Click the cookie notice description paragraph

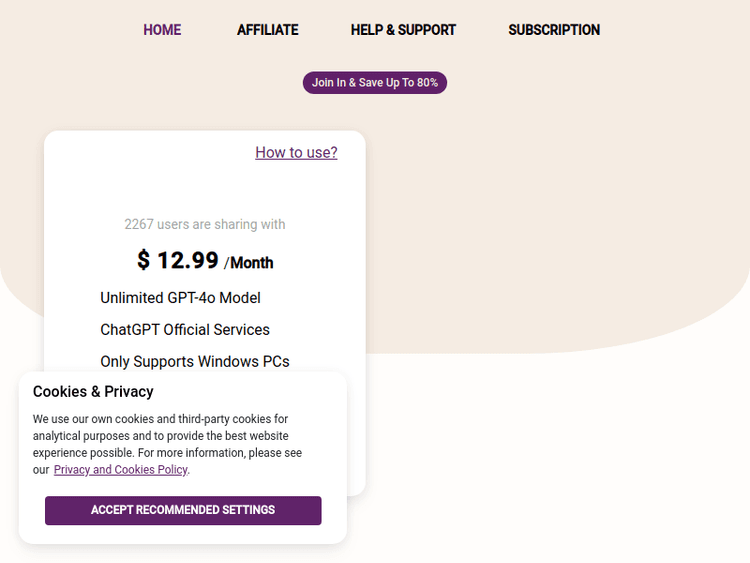165,436
